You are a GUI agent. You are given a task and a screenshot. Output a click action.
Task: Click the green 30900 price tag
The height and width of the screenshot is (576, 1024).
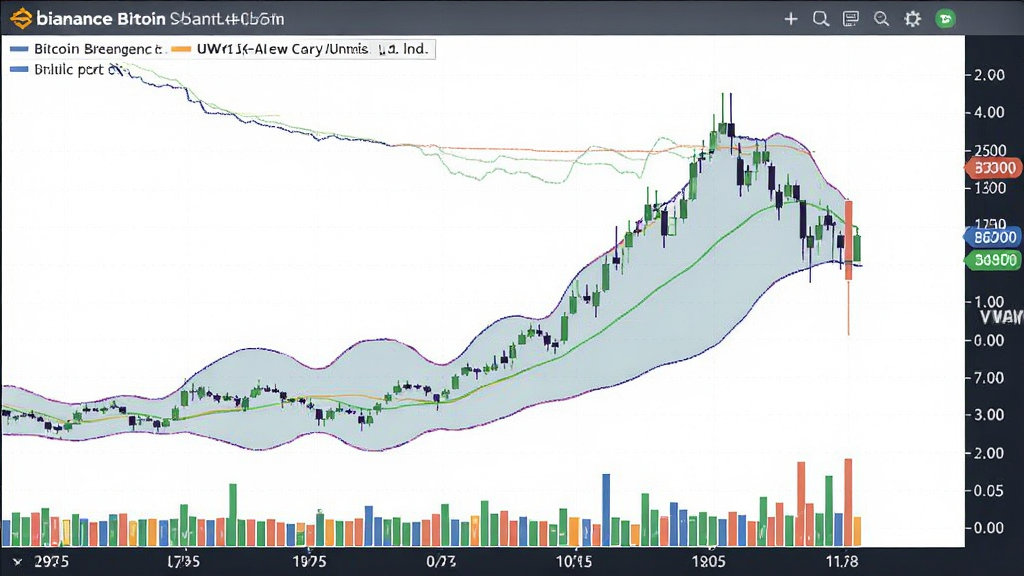pyautogui.click(x=993, y=261)
